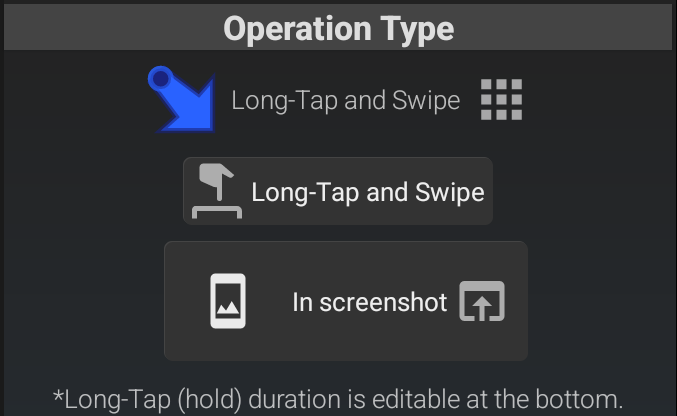
Task: Click the "In screenshot" text label
Action: [x=369, y=302]
